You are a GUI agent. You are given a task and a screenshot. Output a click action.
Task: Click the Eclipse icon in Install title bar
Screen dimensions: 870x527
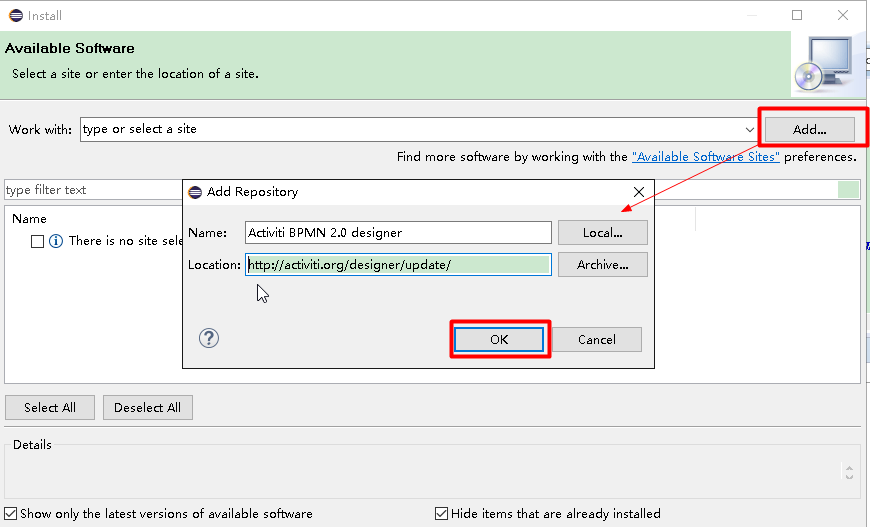coord(16,16)
